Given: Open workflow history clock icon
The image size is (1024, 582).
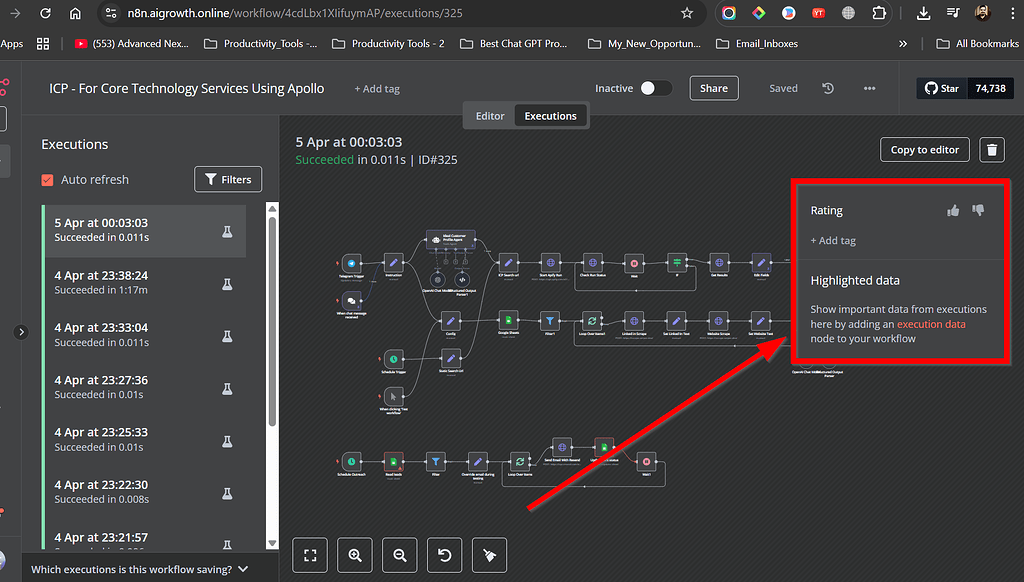Looking at the screenshot, I should tap(828, 88).
